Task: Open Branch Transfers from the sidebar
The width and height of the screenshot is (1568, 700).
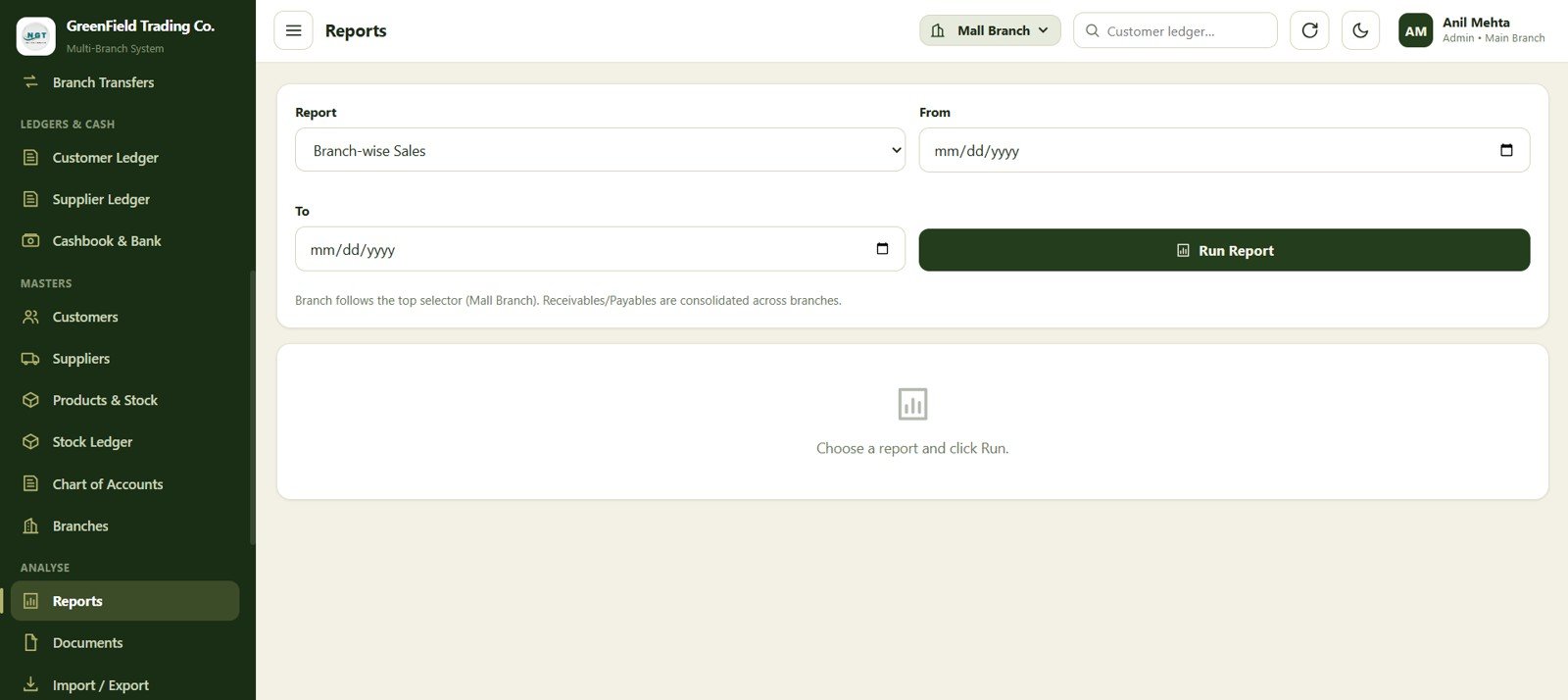Action: 125,82
